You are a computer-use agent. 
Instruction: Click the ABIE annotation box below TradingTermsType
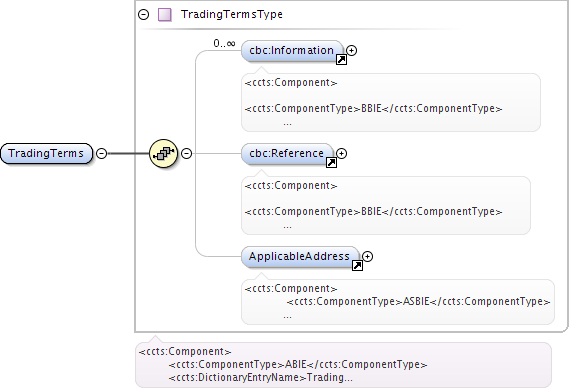click(x=343, y=365)
